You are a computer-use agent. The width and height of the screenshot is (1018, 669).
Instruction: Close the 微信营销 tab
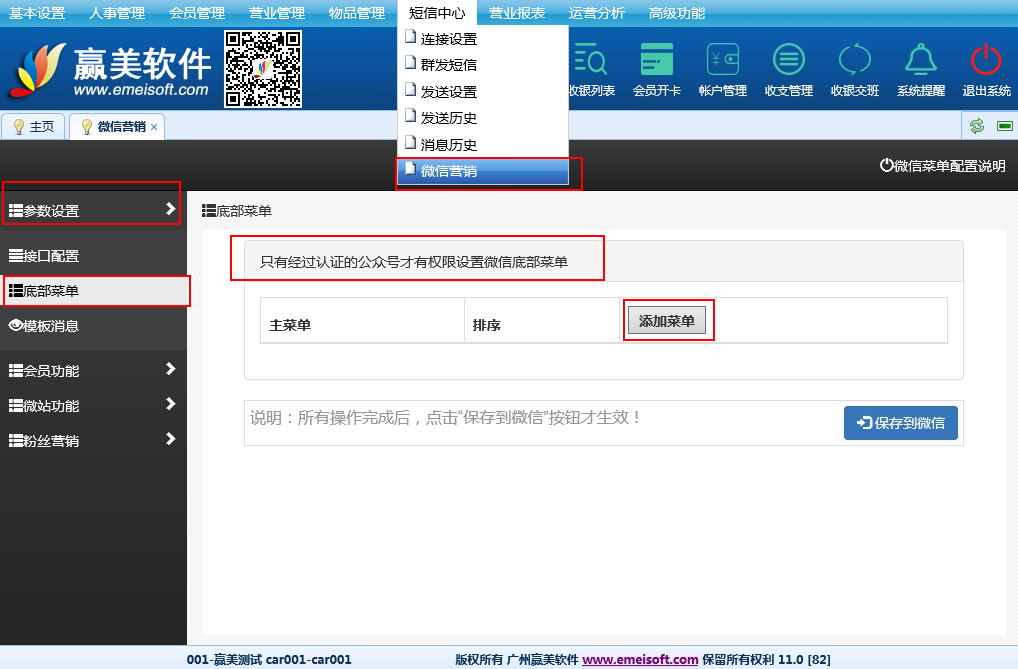[x=154, y=128]
